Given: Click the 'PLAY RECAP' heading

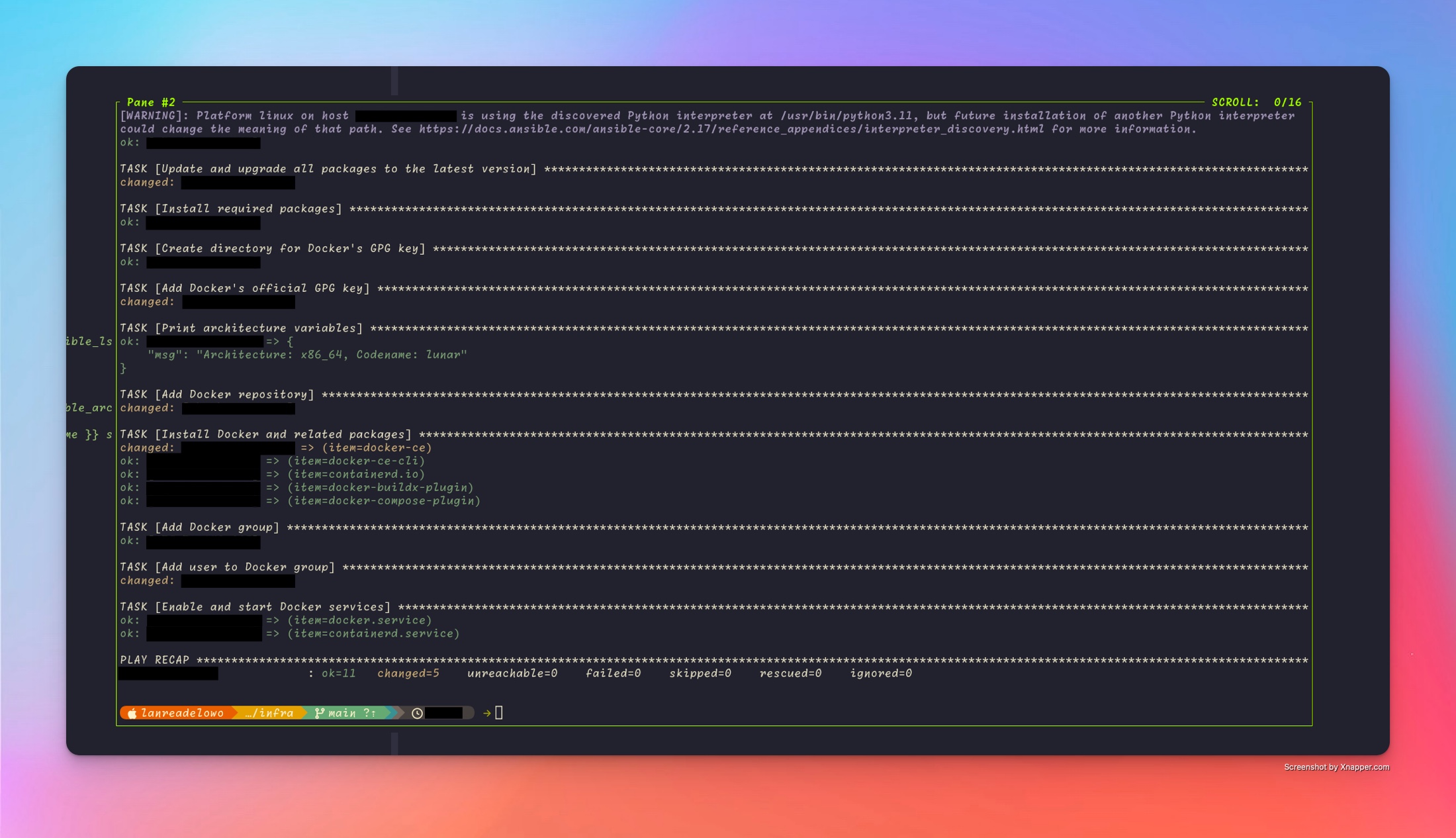Looking at the screenshot, I should pyautogui.click(x=154, y=660).
